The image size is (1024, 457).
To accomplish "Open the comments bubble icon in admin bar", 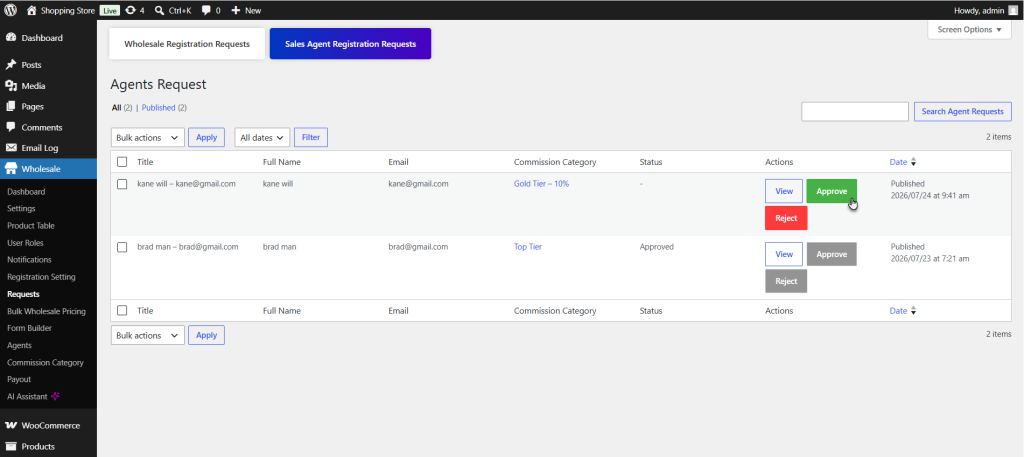I will (x=206, y=10).
